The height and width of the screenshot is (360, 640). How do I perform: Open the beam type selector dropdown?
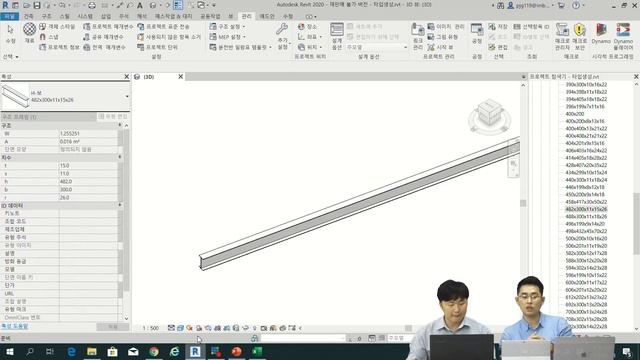pos(127,96)
